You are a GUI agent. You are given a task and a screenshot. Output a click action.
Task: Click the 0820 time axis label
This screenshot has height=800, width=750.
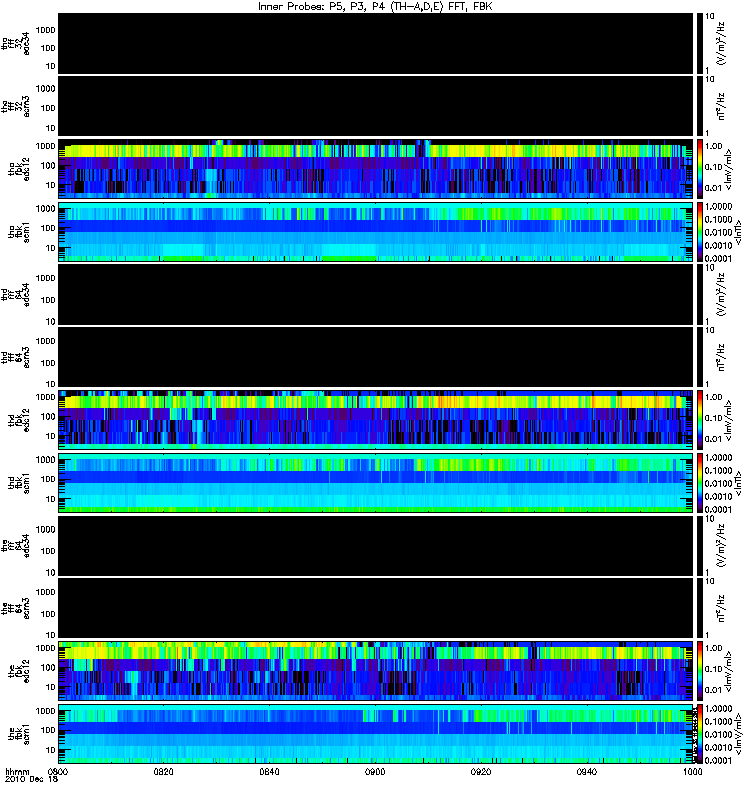[163, 771]
